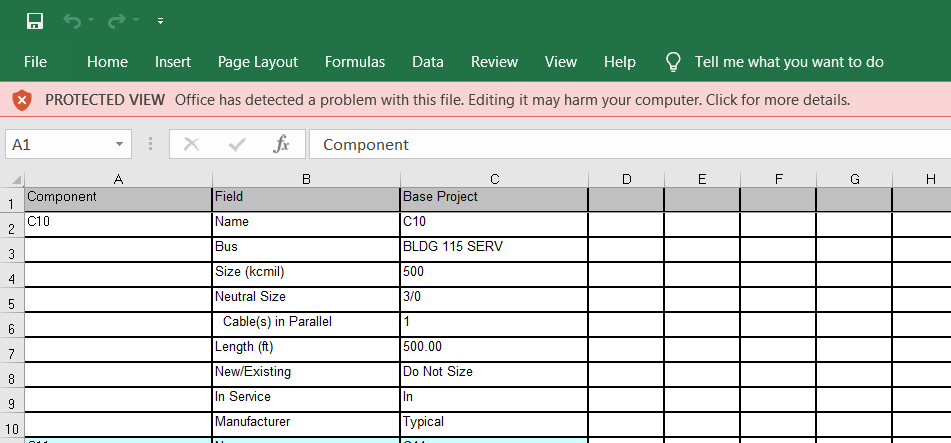951x443 pixels.
Task: Click the Protected View shield icon
Action: 22,100
